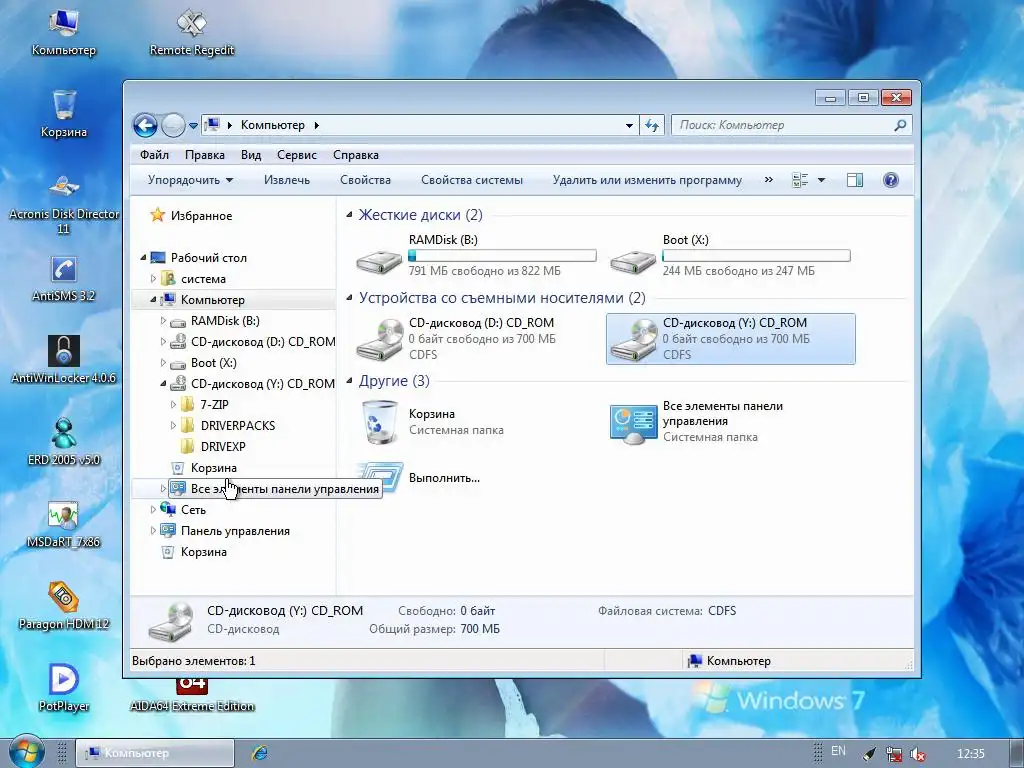Select Сеть in the navigation pane
The image size is (1024, 768).
193,510
